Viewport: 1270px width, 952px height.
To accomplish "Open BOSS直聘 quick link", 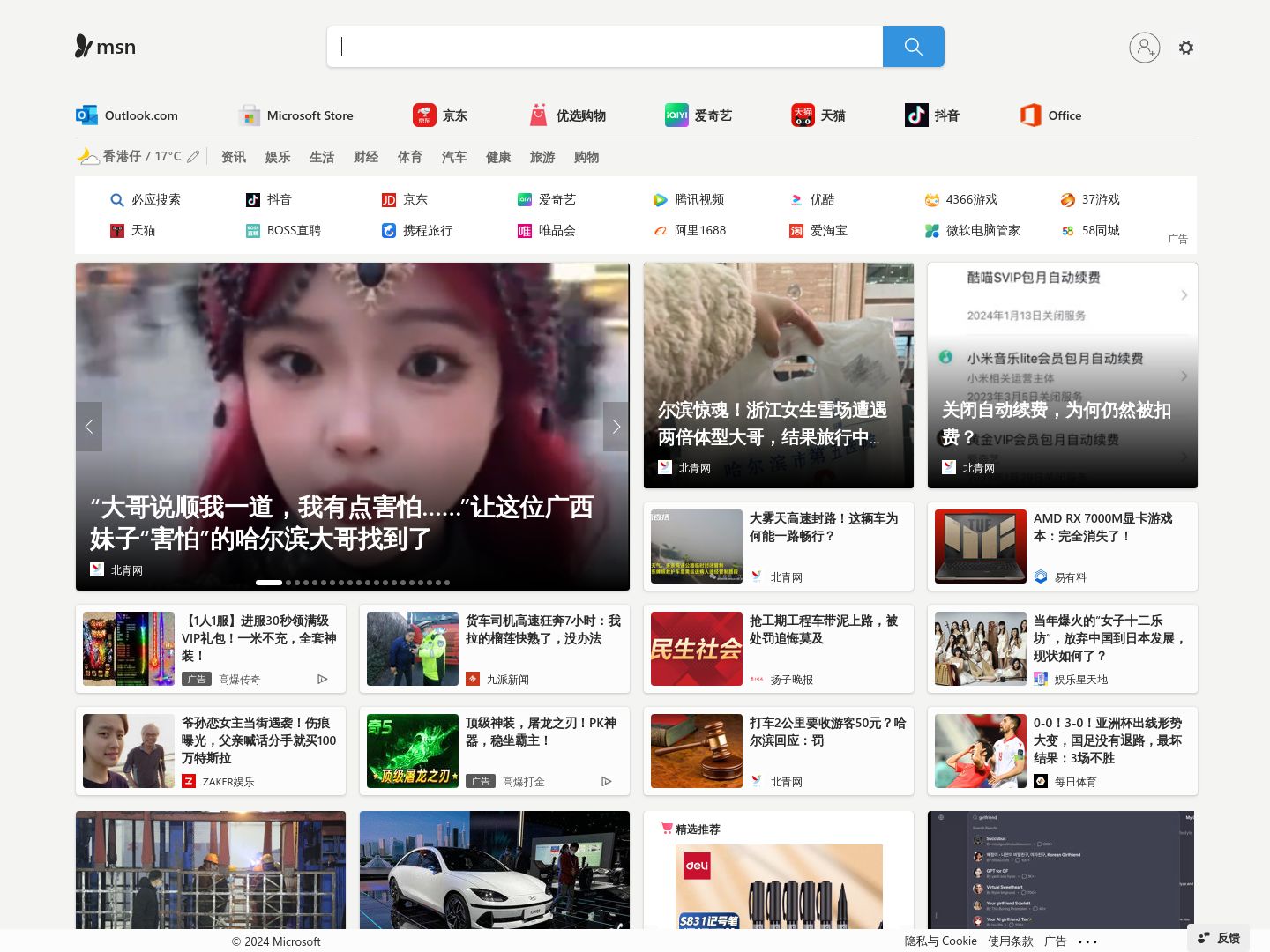I will tap(283, 231).
